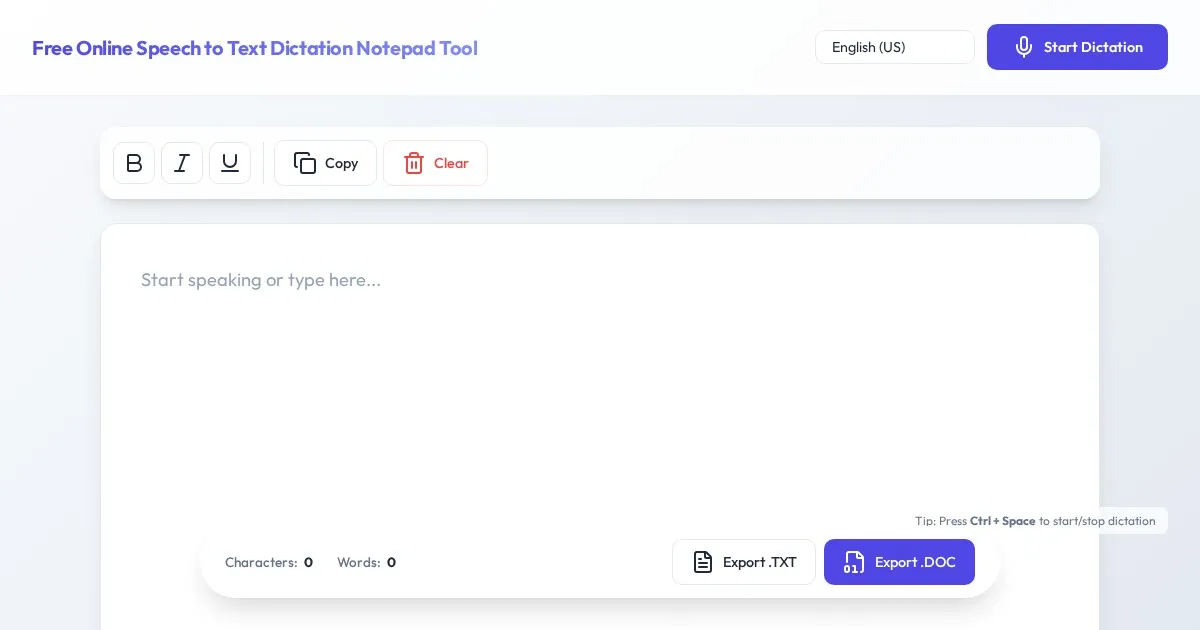
Task: Open the English (US) language dropdown
Action: coord(894,47)
